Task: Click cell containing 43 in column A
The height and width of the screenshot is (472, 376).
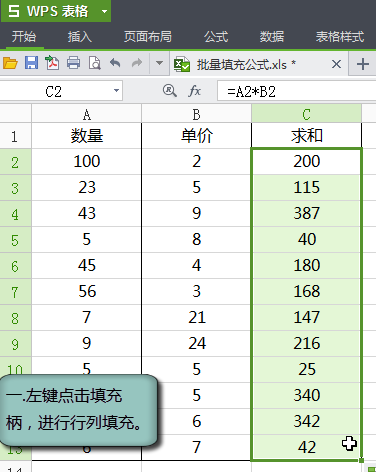Action: (87, 214)
